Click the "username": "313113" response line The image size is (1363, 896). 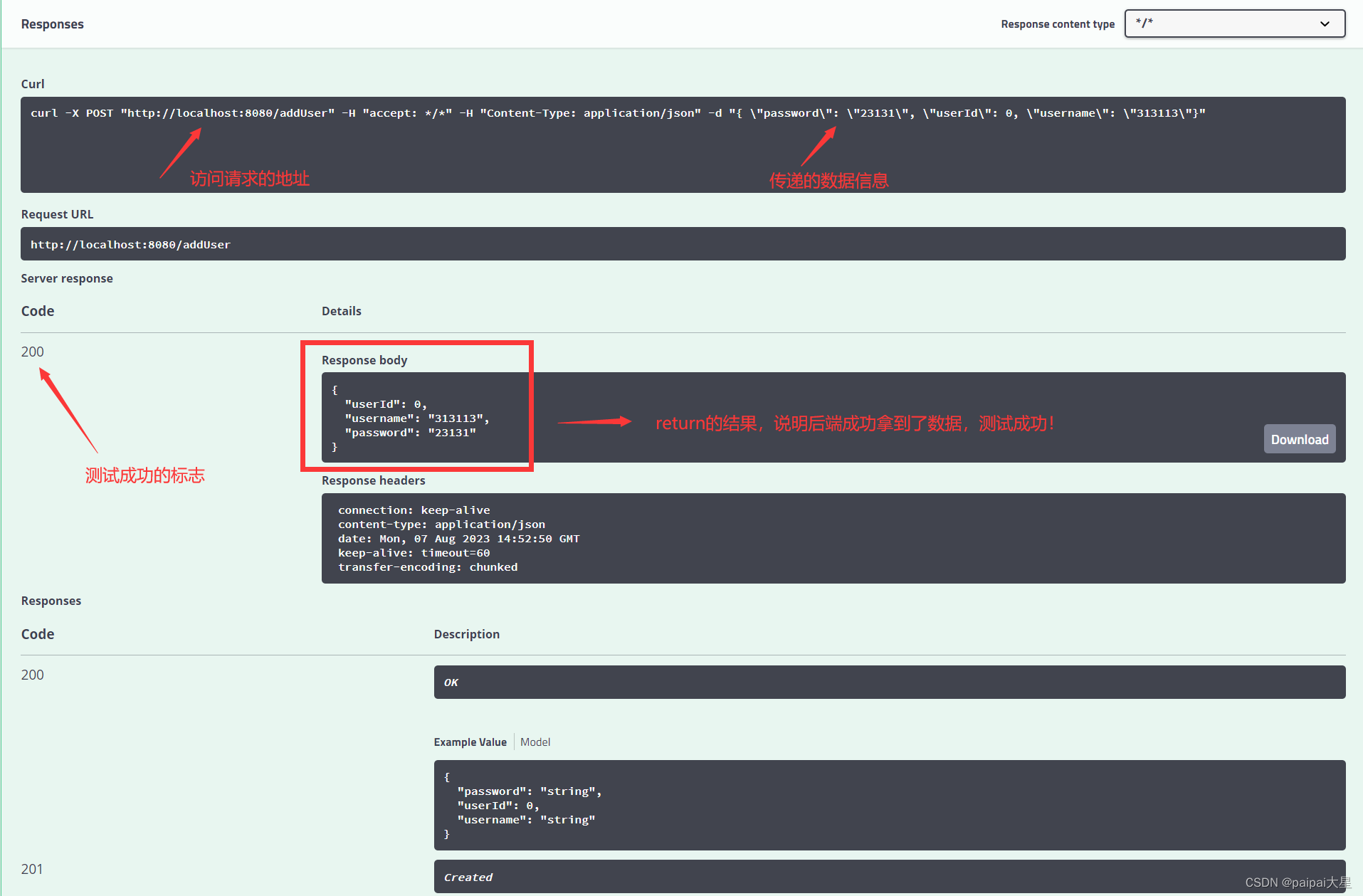[x=416, y=418]
